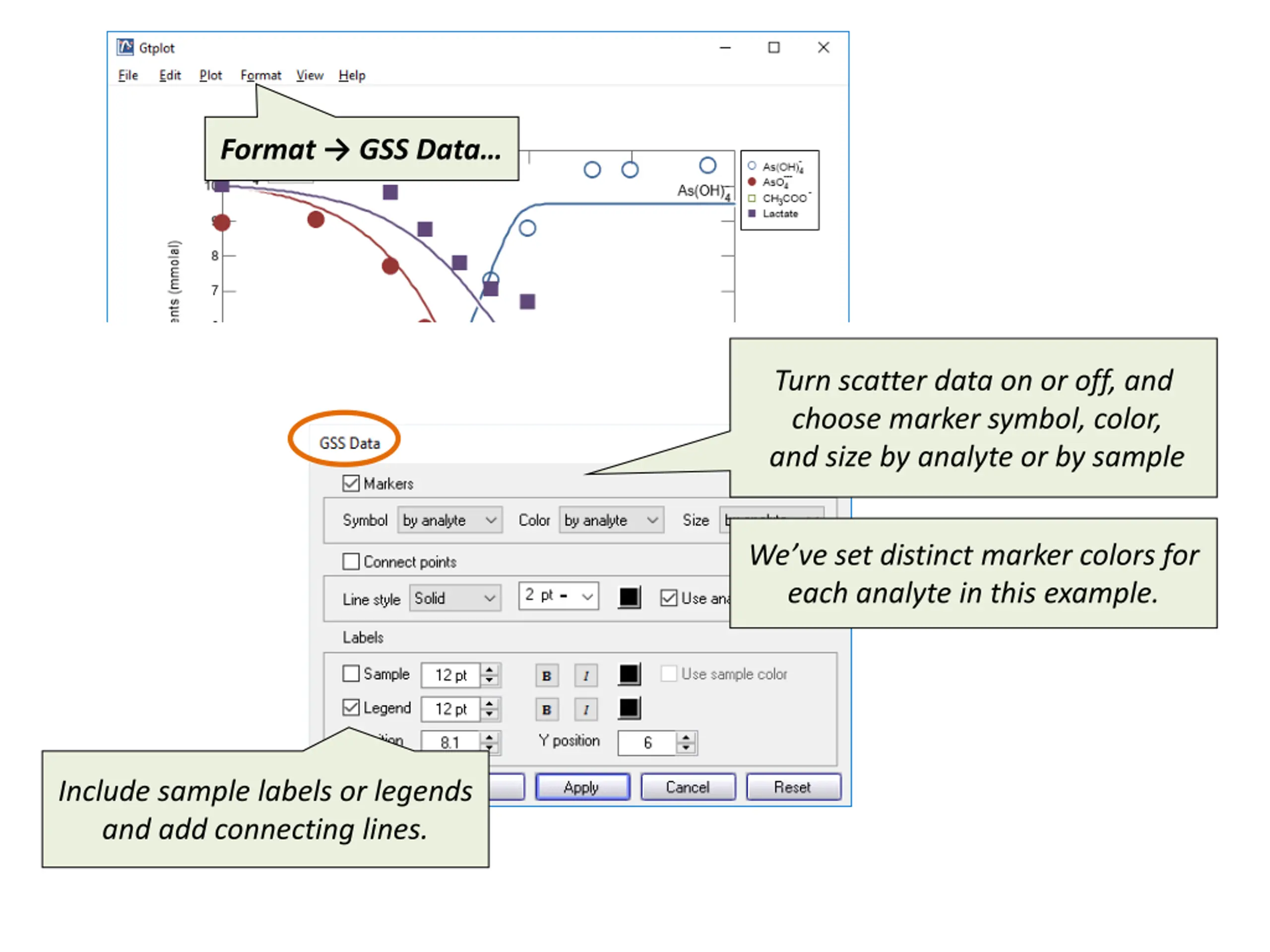Open the Symbol by analyte dropdown

click(449, 520)
